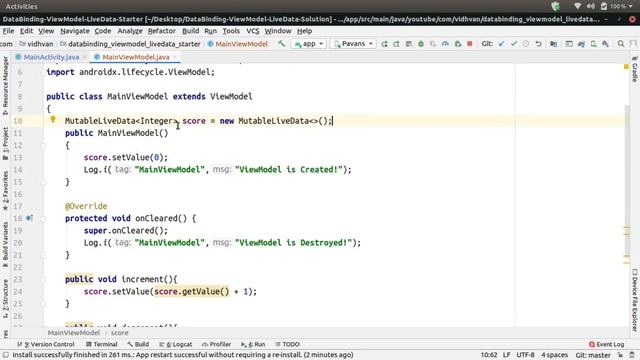Open Project Structure from the toolbar
640x360 pixels.
tap(553, 44)
